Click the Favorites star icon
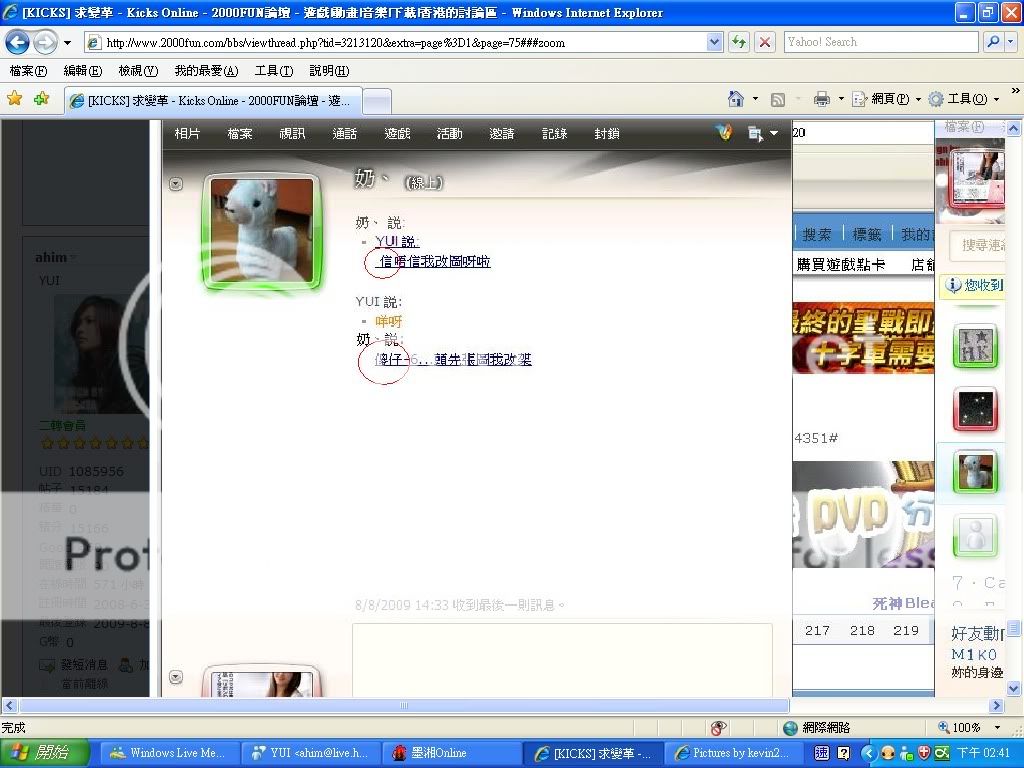 point(15,99)
